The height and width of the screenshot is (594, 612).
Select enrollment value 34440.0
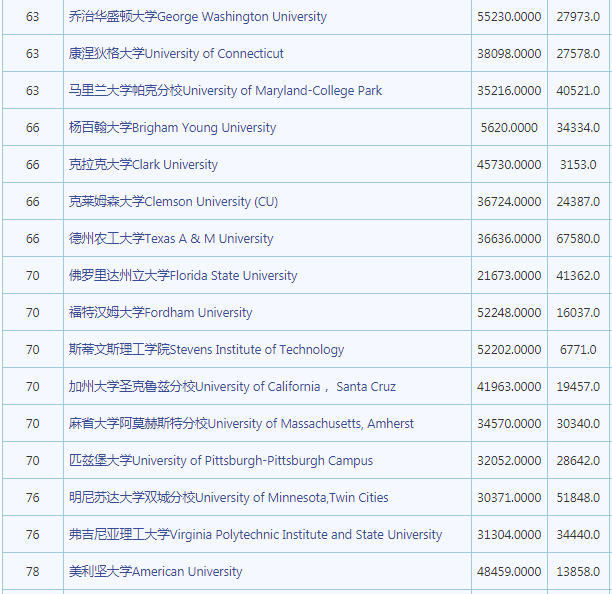578,535
